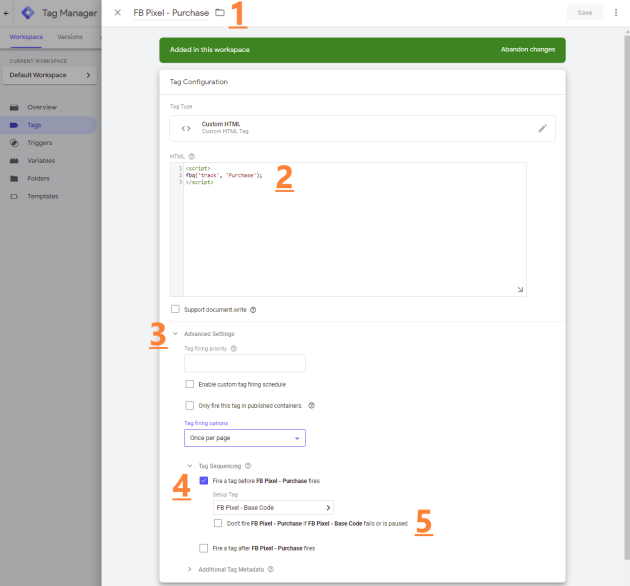
Task: Check Don't fire if Base Code fails or is paused
Action: pyautogui.click(x=218, y=523)
